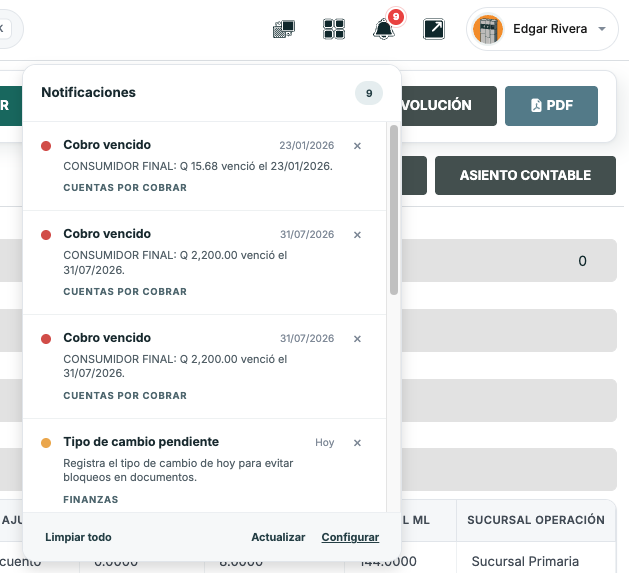Open the expand-in-new-window arrow icon

pyautogui.click(x=434, y=29)
